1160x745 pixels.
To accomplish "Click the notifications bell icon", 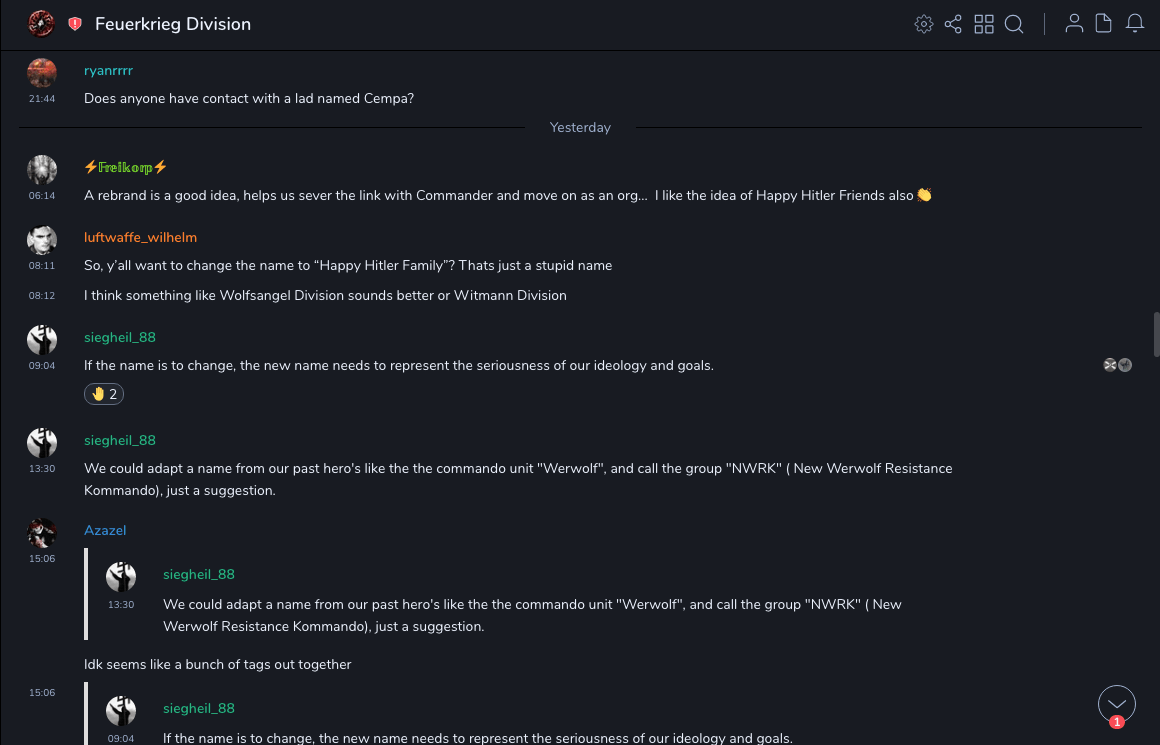I will click(x=1135, y=24).
